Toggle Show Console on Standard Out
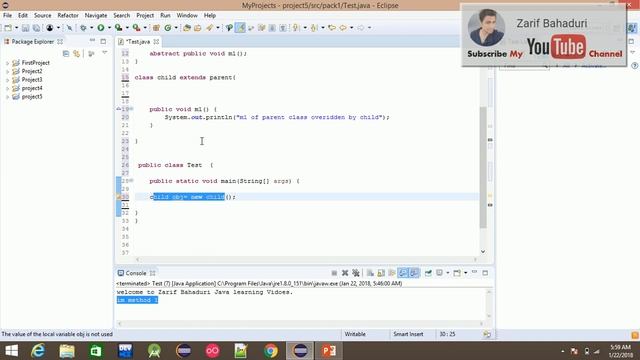This screenshot has height=360, width=640. (x=403, y=273)
